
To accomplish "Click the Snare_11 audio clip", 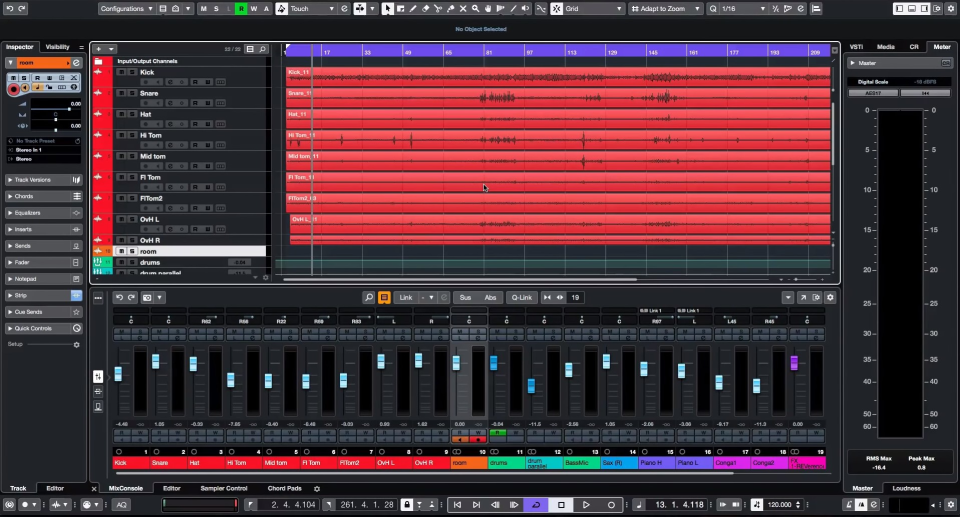I will point(558,97).
